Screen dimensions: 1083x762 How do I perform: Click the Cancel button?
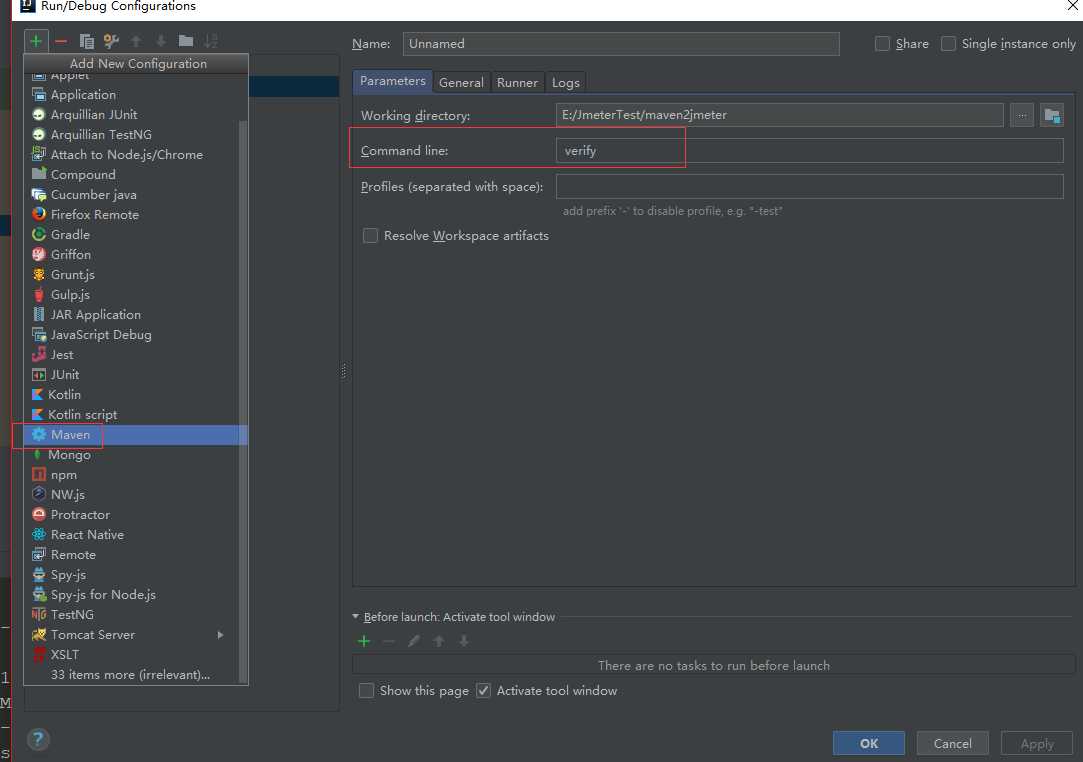coord(952,743)
